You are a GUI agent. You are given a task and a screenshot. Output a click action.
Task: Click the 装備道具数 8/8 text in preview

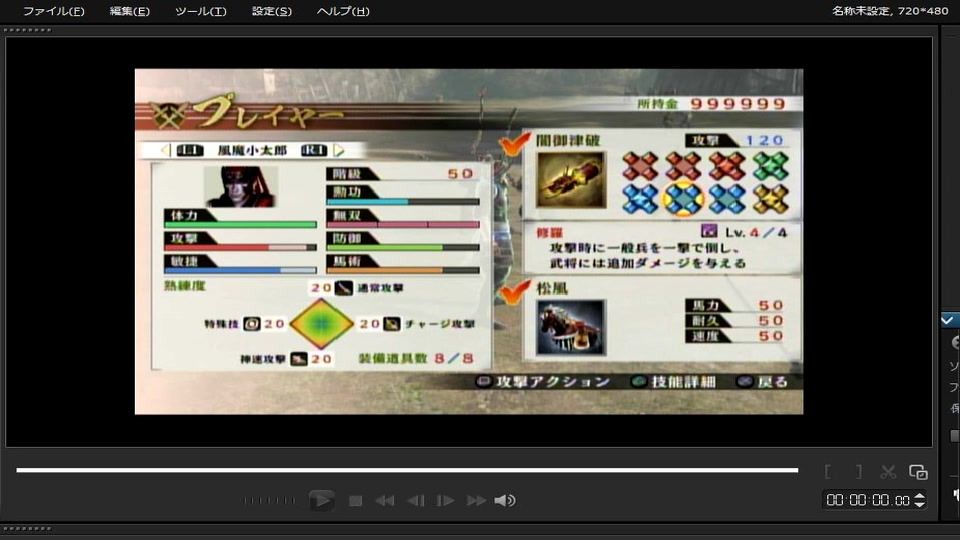tap(416, 358)
